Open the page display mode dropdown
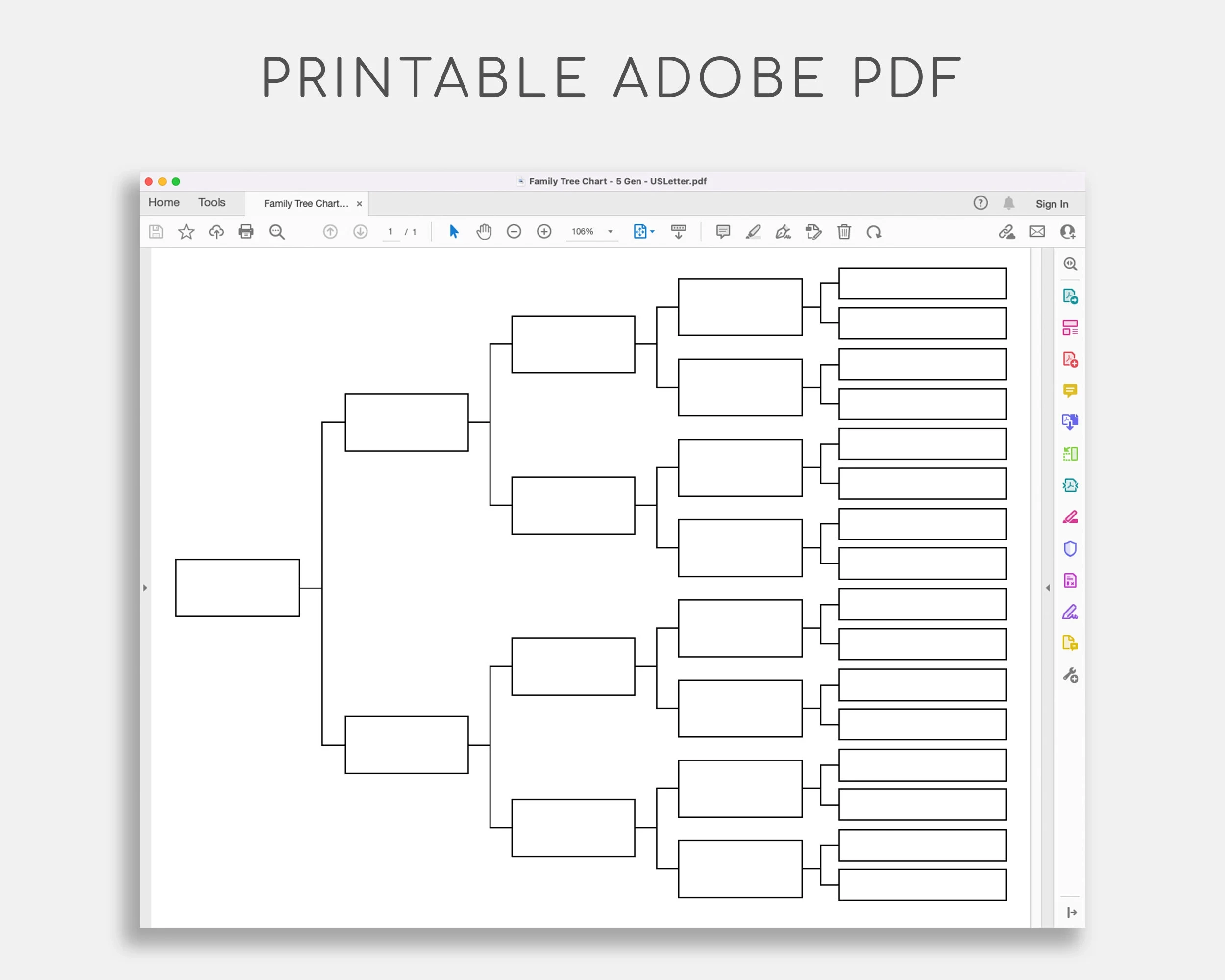The image size is (1225, 980). pyautogui.click(x=651, y=232)
